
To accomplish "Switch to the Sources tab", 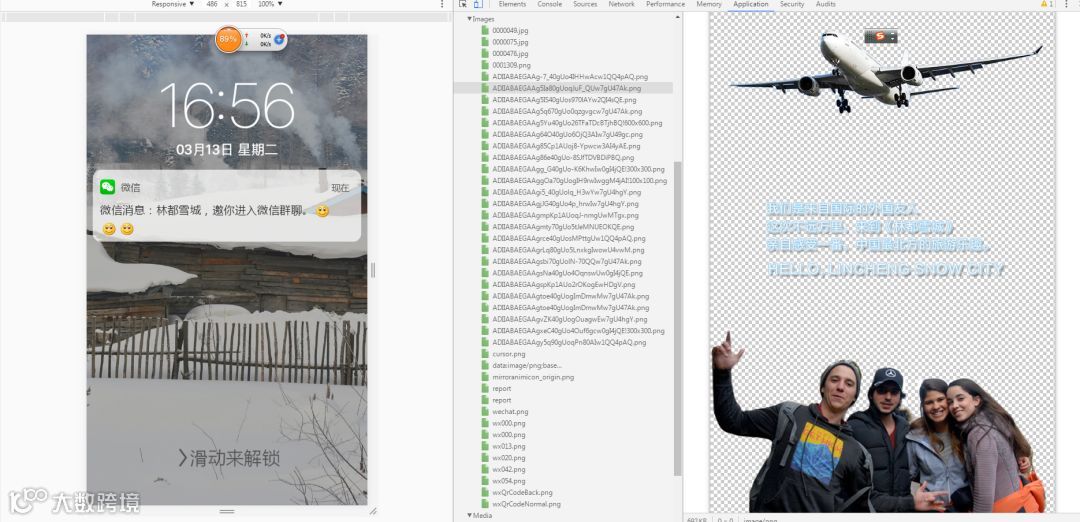I will point(585,4).
